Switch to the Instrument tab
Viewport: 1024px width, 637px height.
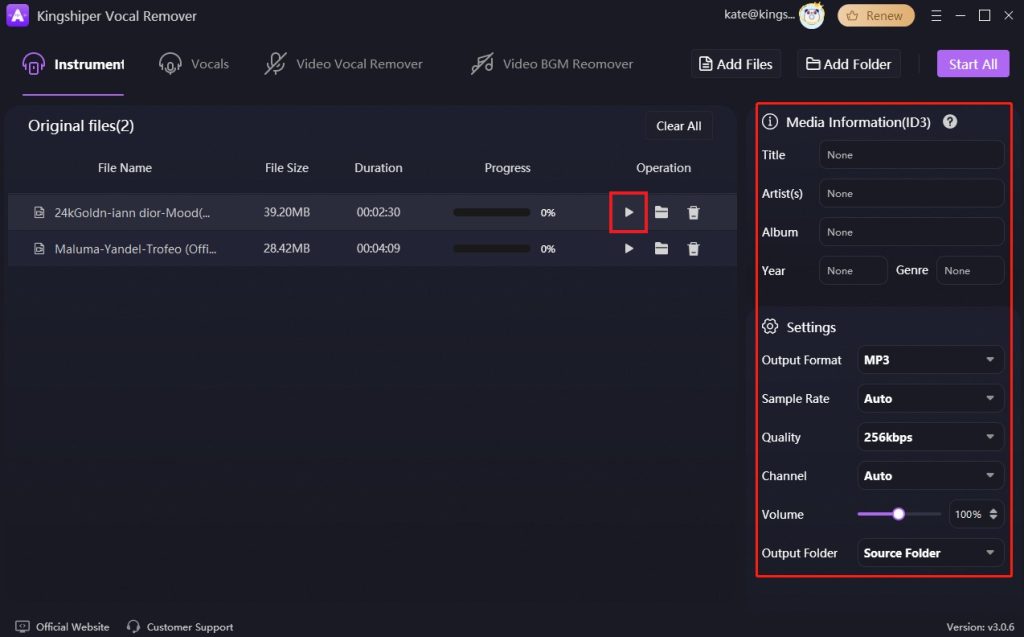(72, 64)
